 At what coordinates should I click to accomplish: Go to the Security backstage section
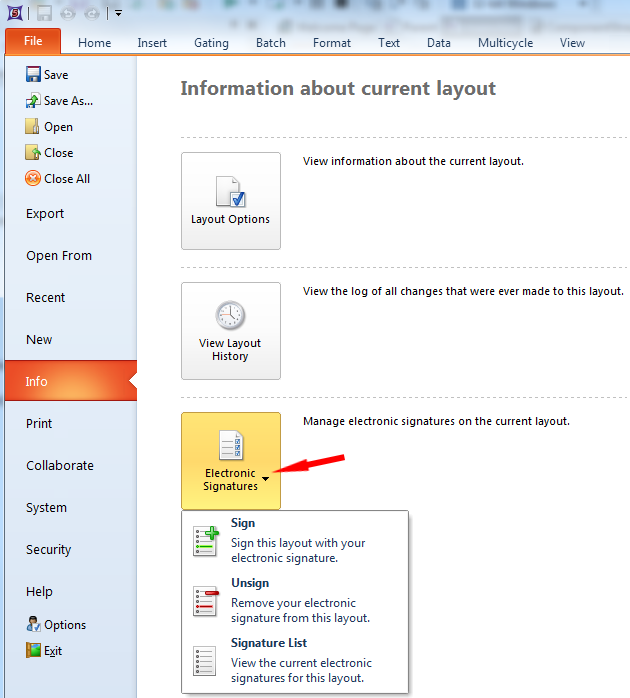pos(49,550)
